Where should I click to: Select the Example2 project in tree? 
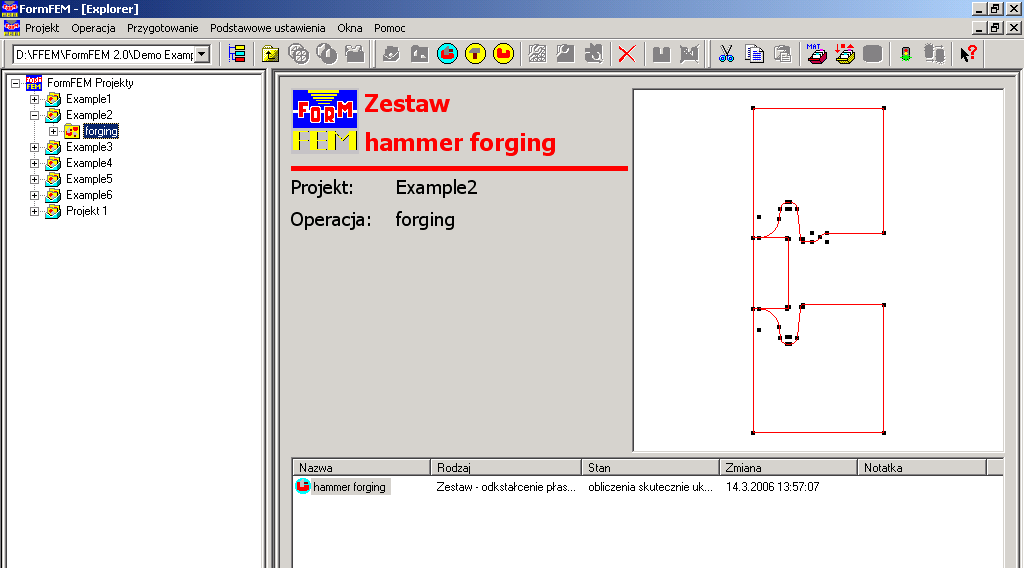89,115
